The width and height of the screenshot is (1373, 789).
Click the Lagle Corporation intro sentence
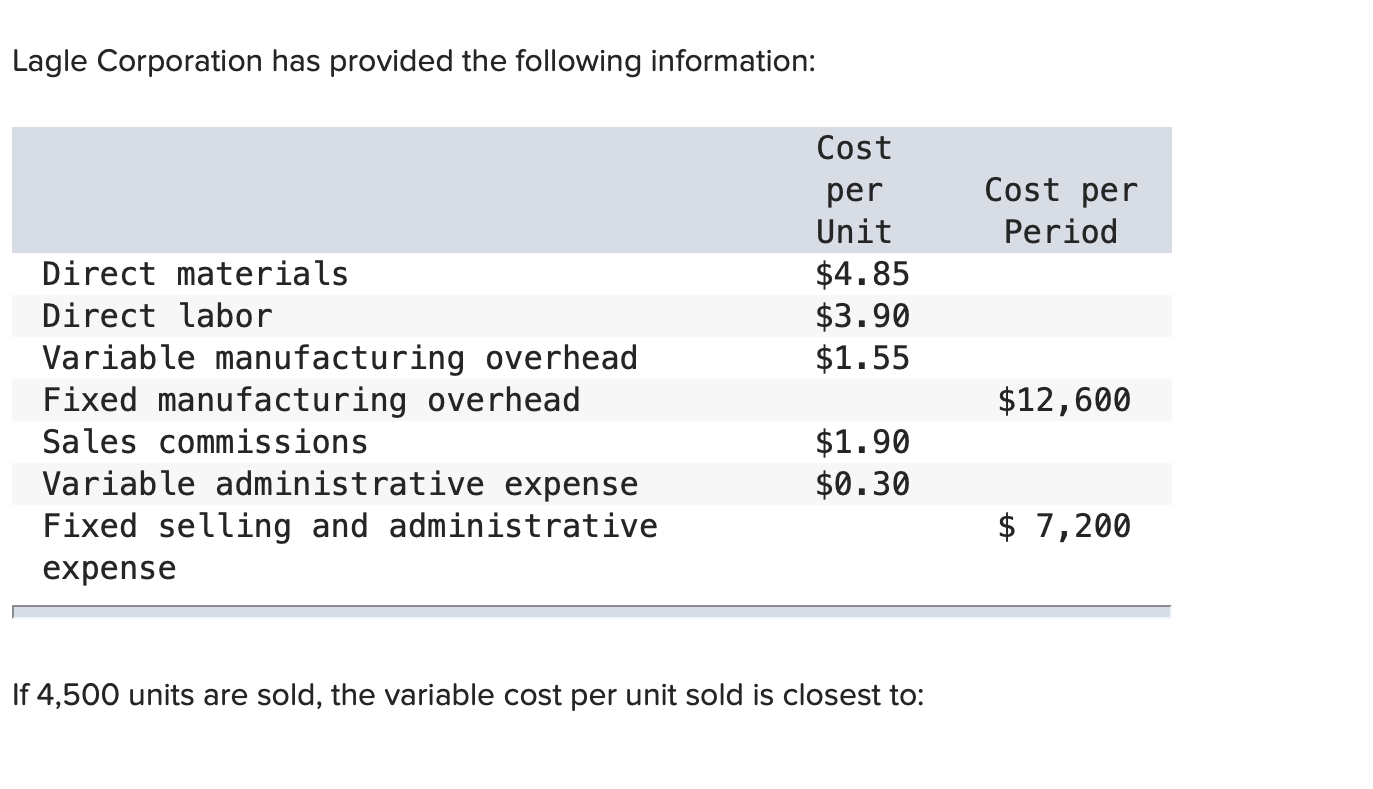(413, 62)
